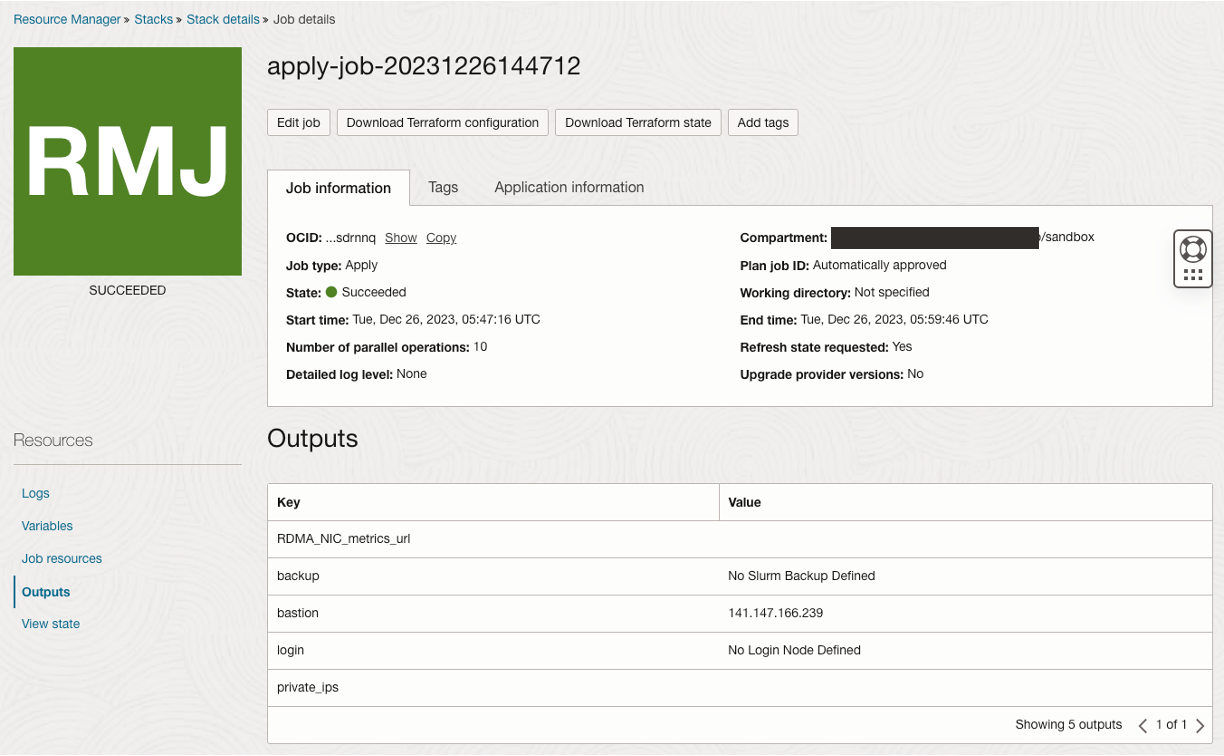Select the RDMA_NIC_metrics_url row key
Screen dimensions: 1224x756
pos(344,539)
